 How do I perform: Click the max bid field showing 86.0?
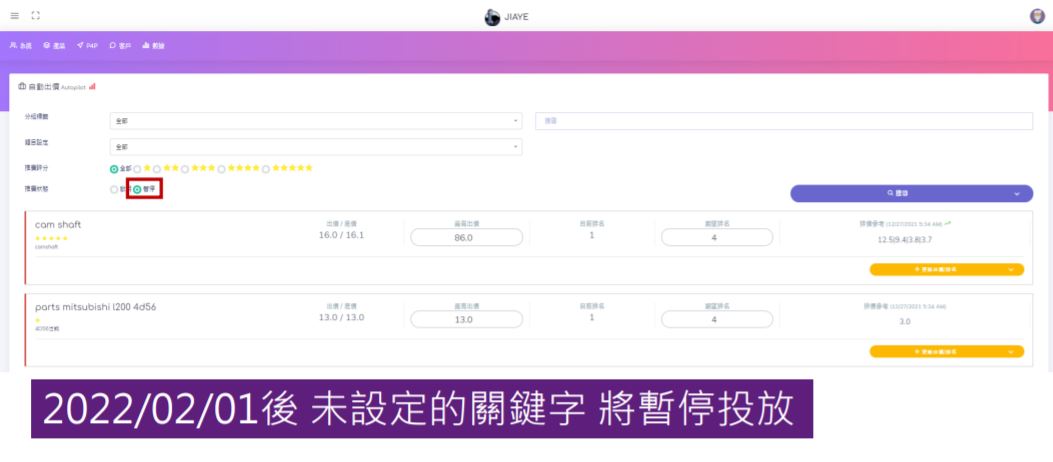point(466,238)
